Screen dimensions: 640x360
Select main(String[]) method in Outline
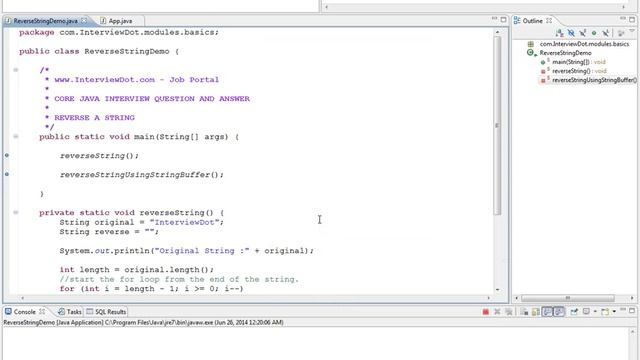[579, 62]
